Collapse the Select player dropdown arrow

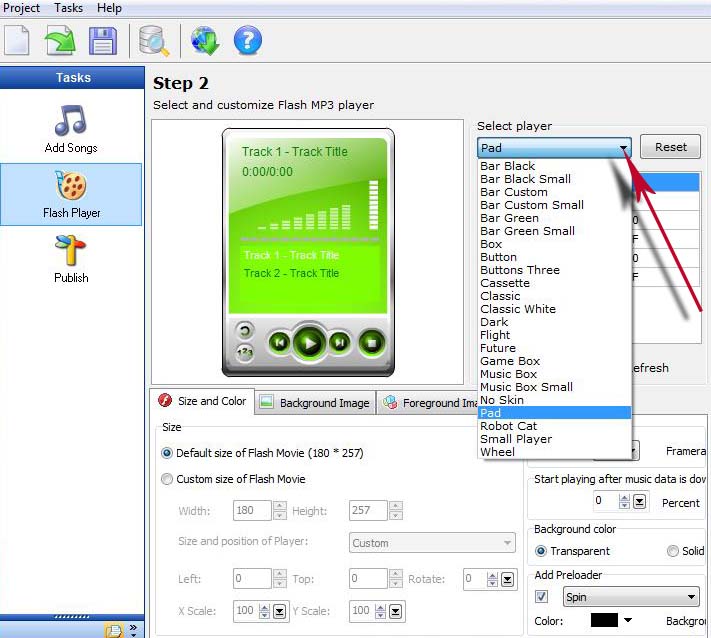623,148
